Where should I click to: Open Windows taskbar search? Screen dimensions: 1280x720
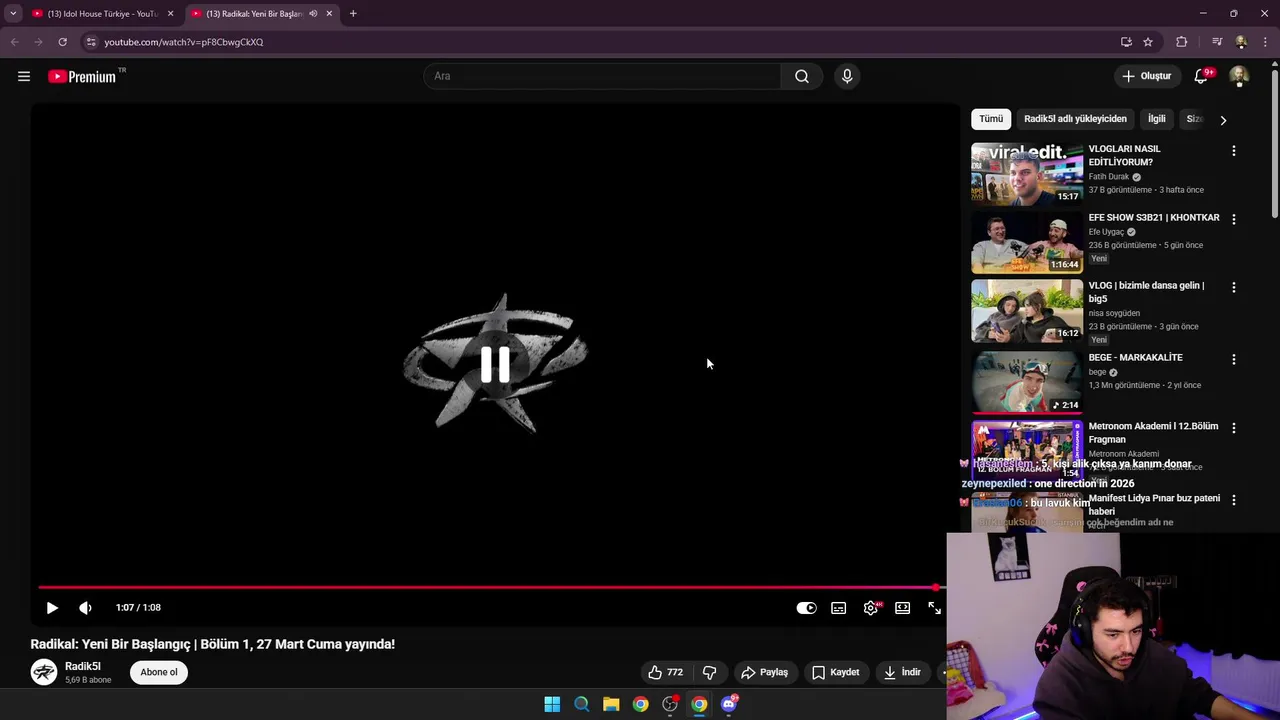pos(581,704)
